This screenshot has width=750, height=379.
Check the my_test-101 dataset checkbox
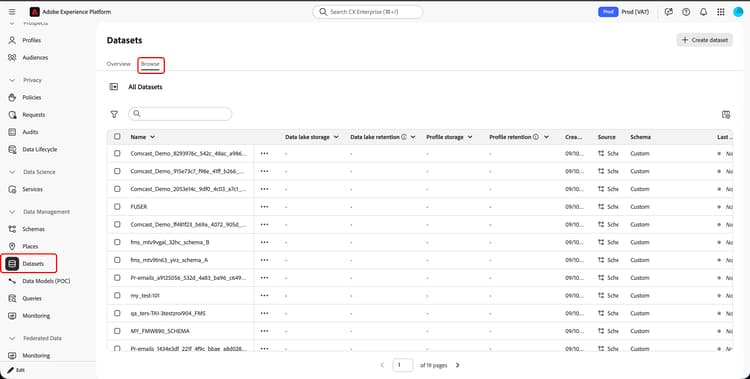117,295
